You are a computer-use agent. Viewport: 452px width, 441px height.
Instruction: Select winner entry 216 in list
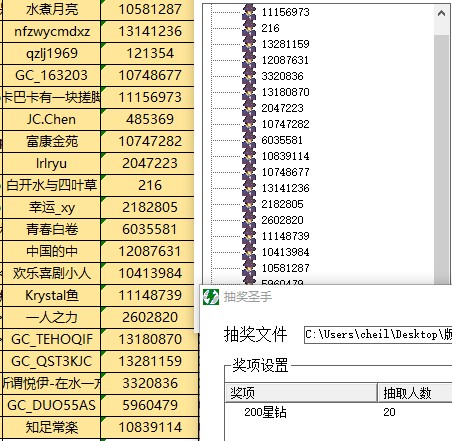(x=270, y=28)
